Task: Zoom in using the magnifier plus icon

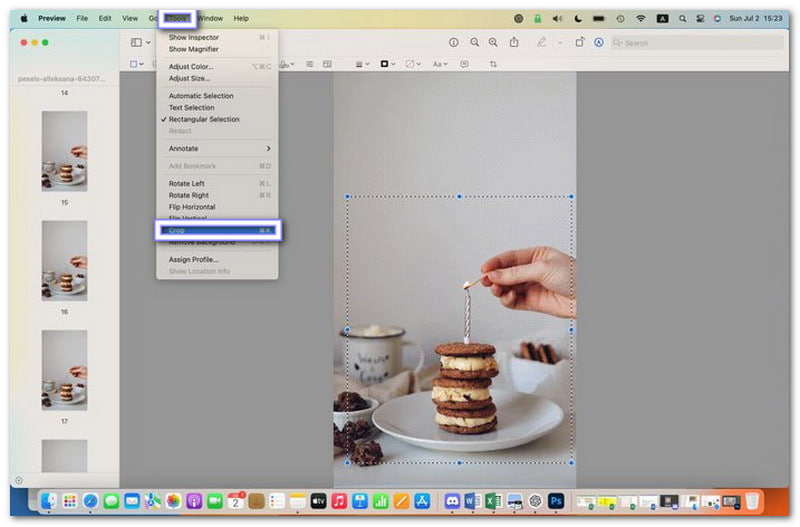Action: (x=493, y=42)
